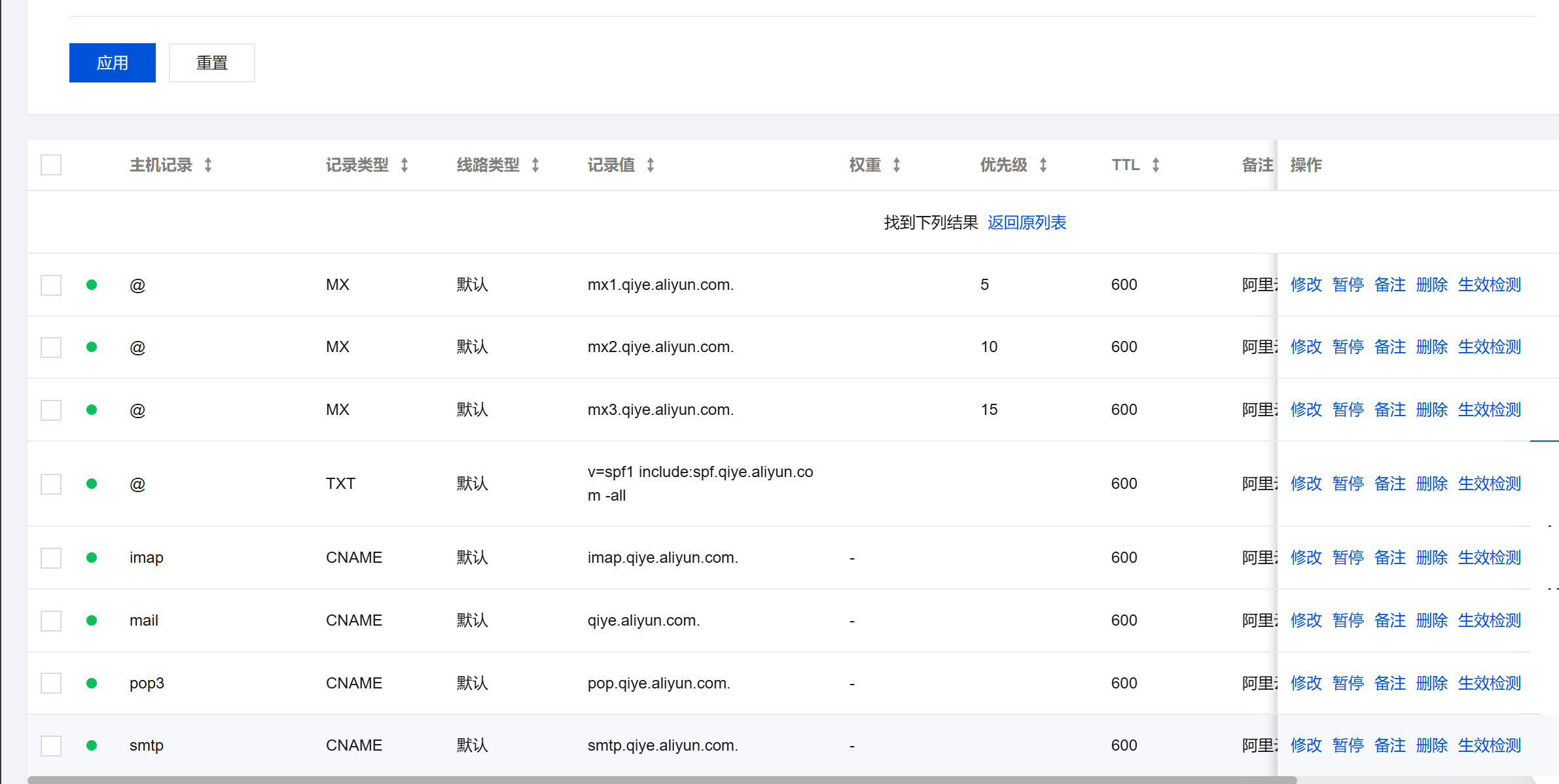Click 删除 for the mx2 record
Viewport: 1559px width, 784px height.
[1432, 347]
